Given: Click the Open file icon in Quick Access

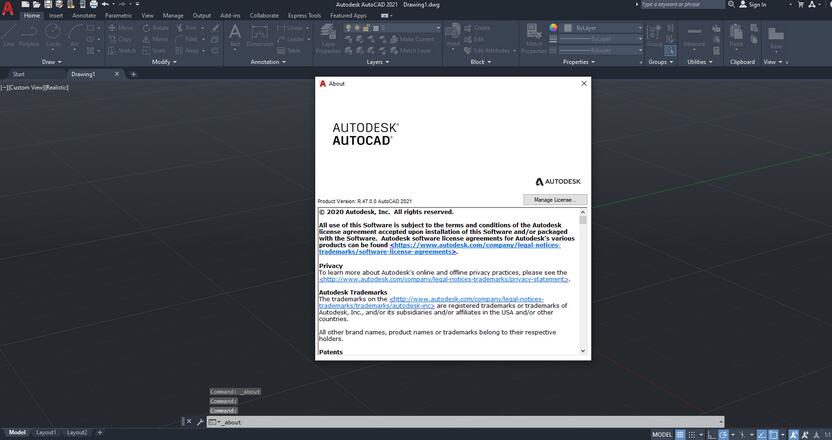Looking at the screenshot, I should [37, 4].
